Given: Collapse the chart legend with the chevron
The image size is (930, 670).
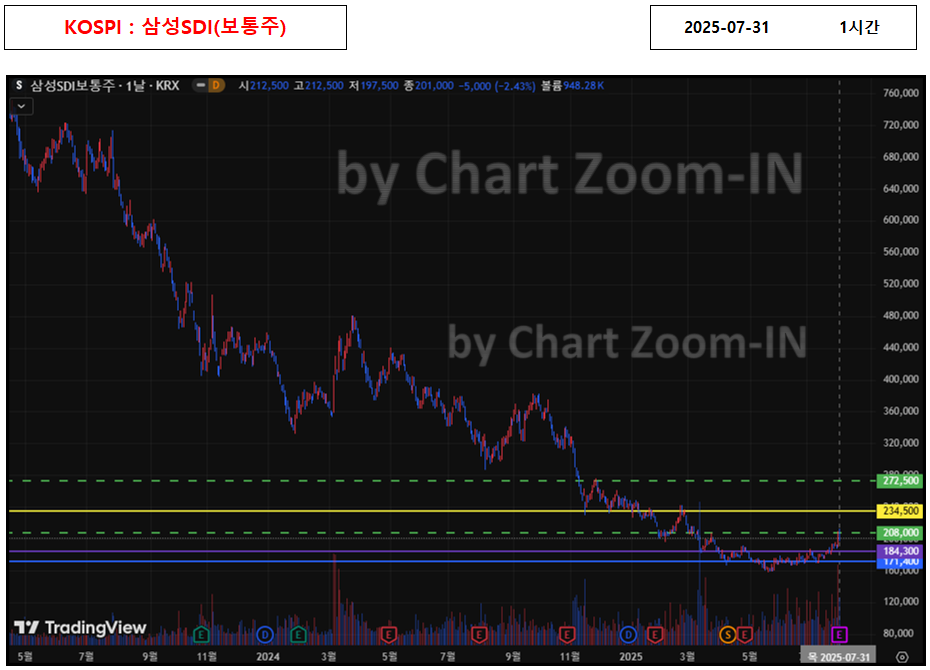Looking at the screenshot, I should coord(21,106).
